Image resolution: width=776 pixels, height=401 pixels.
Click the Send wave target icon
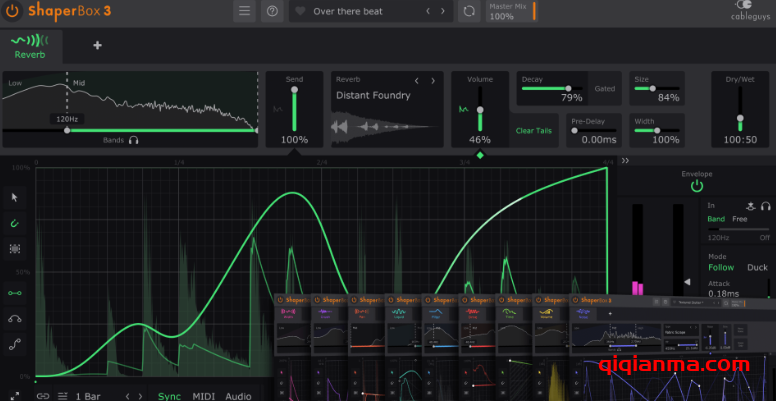coord(278,109)
